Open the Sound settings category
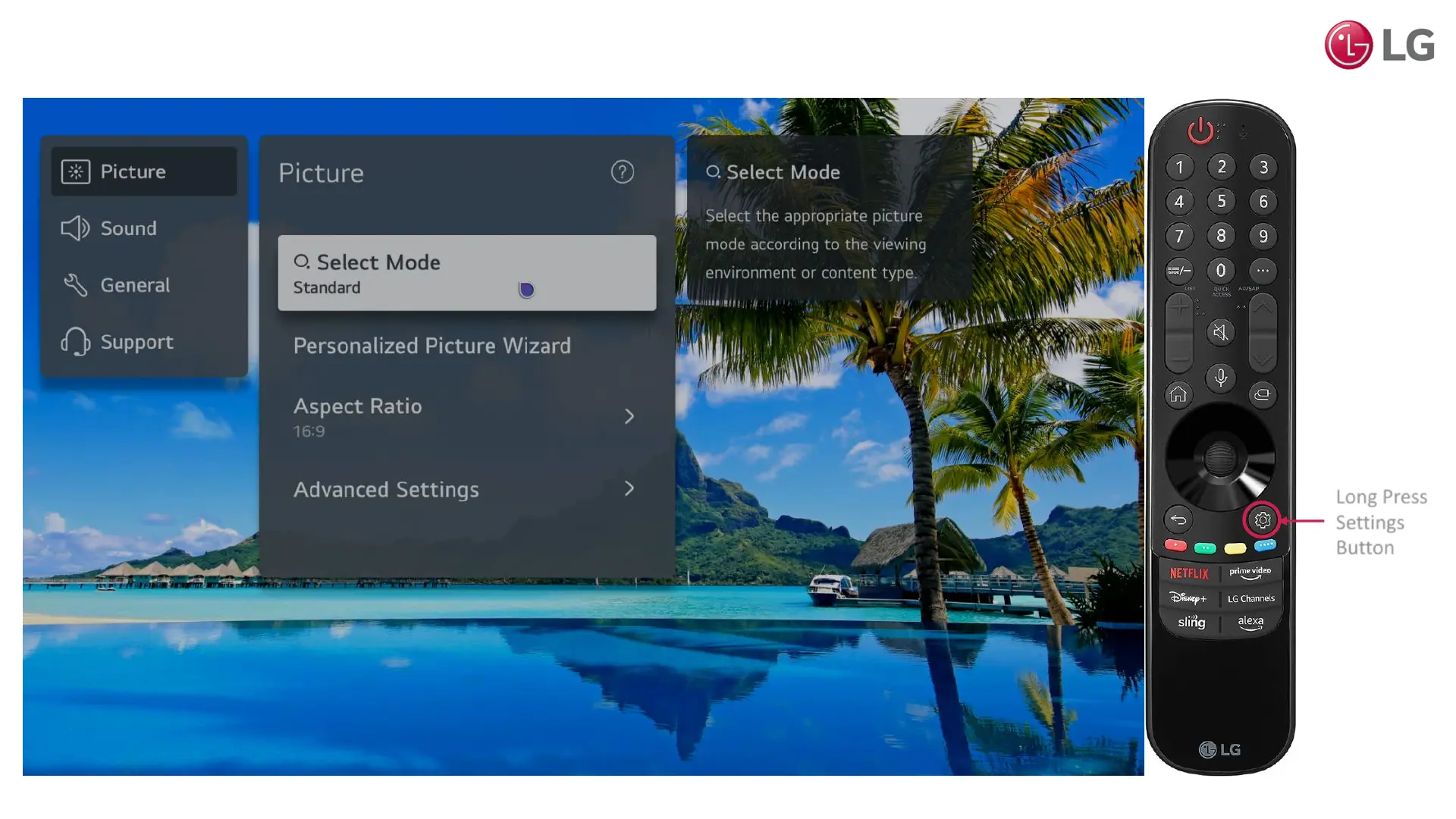This screenshot has height=819, width=1456. point(129,228)
